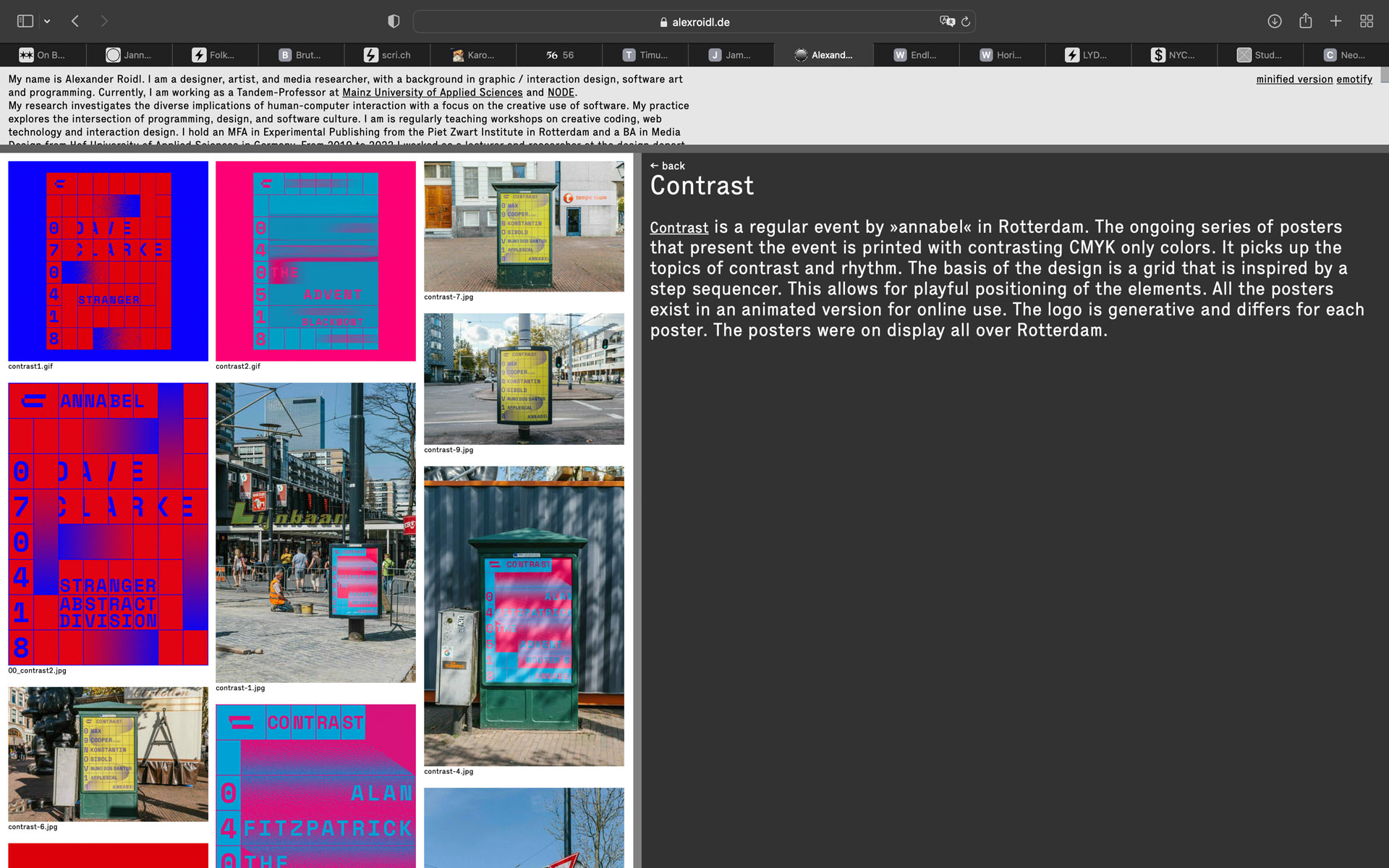Click the browser forward arrow
Viewport: 1389px width, 868px height.
tap(104, 21)
